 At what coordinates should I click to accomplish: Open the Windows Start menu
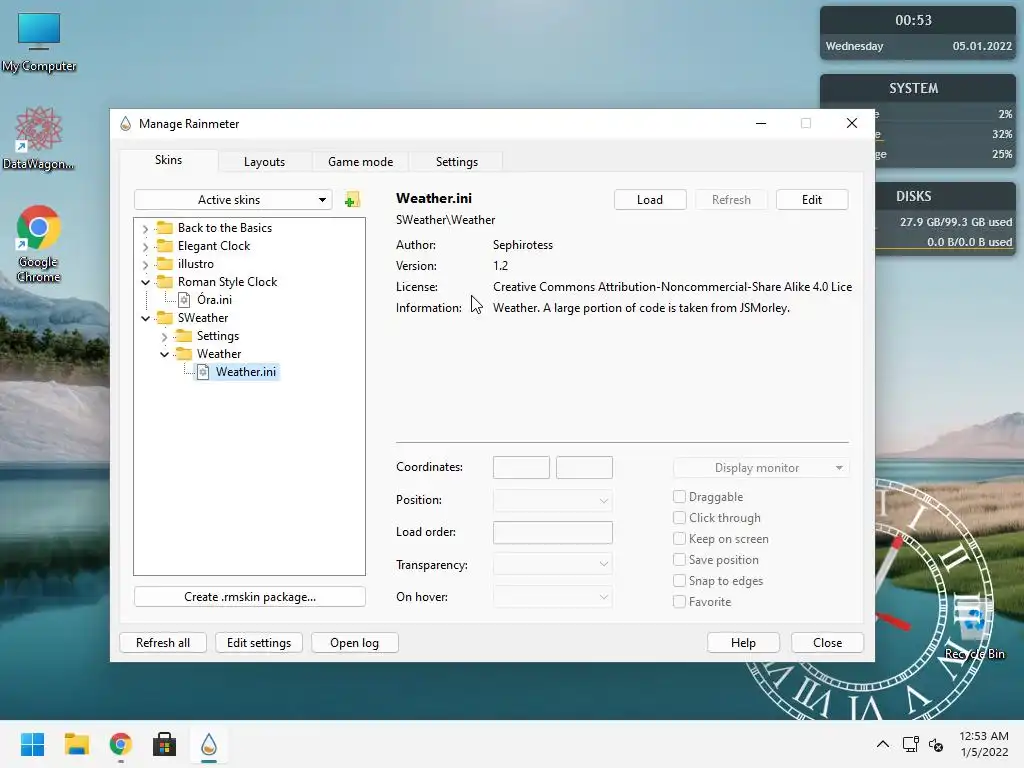click(x=32, y=744)
